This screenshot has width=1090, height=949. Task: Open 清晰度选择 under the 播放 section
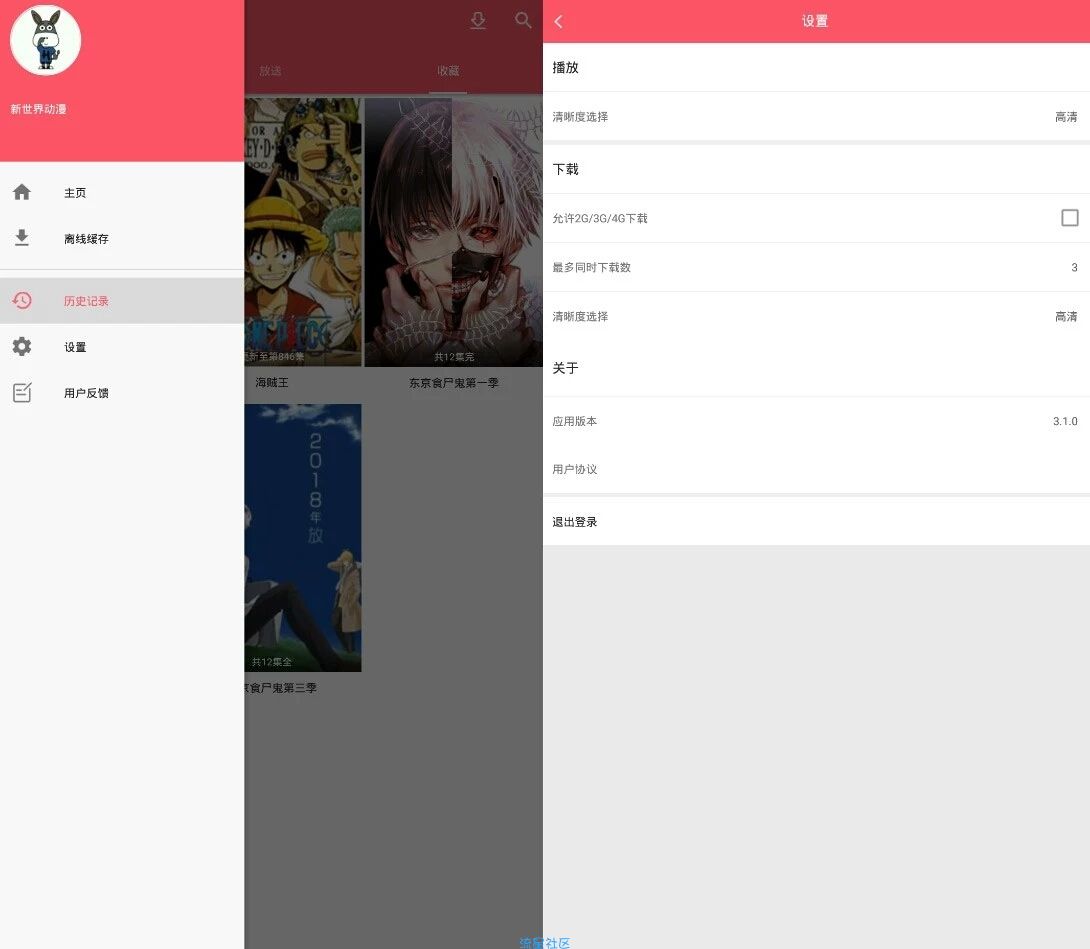[x=816, y=117]
